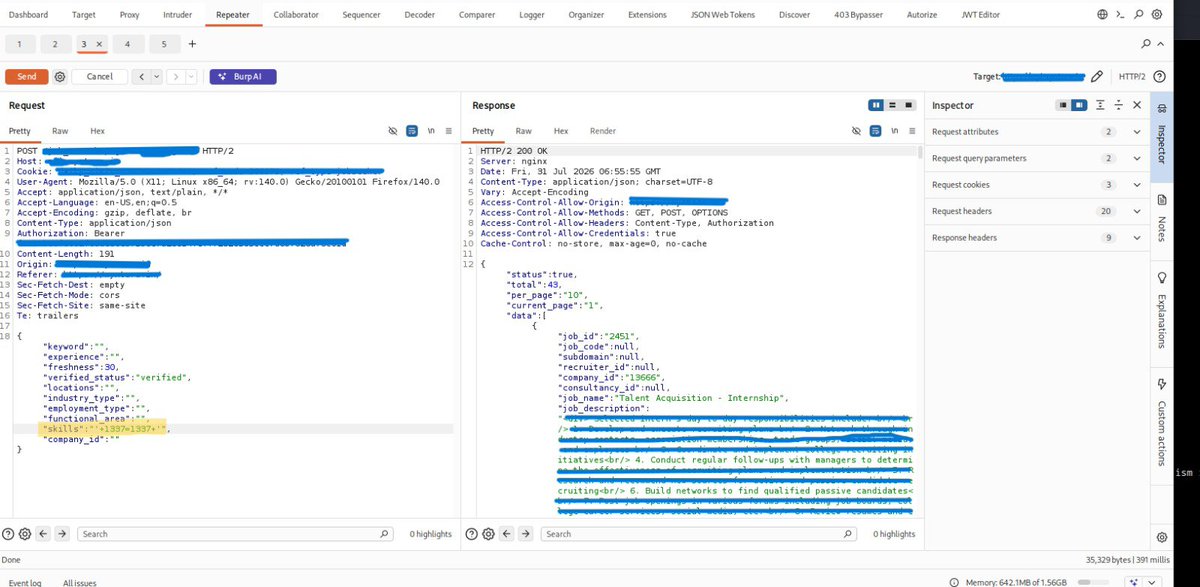Collapse all Inspector sections icon

(x=1118, y=105)
